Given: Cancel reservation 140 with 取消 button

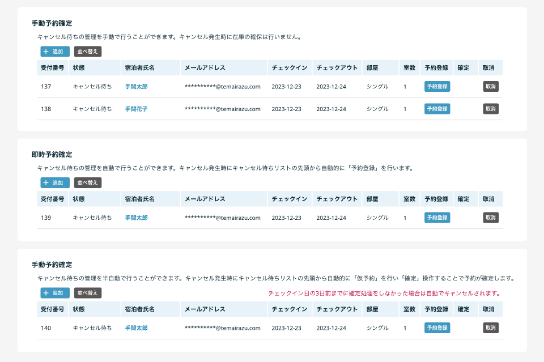Looking at the screenshot, I should (491, 328).
